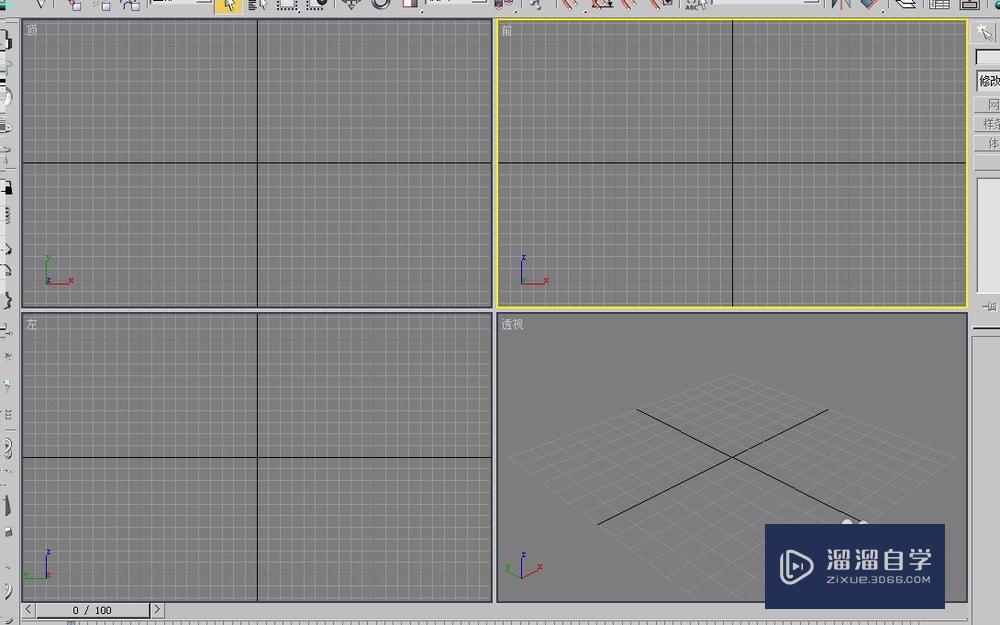Open the named selection sets dropdown field
Viewport: 1000px width, 625px height.
tap(765, 3)
